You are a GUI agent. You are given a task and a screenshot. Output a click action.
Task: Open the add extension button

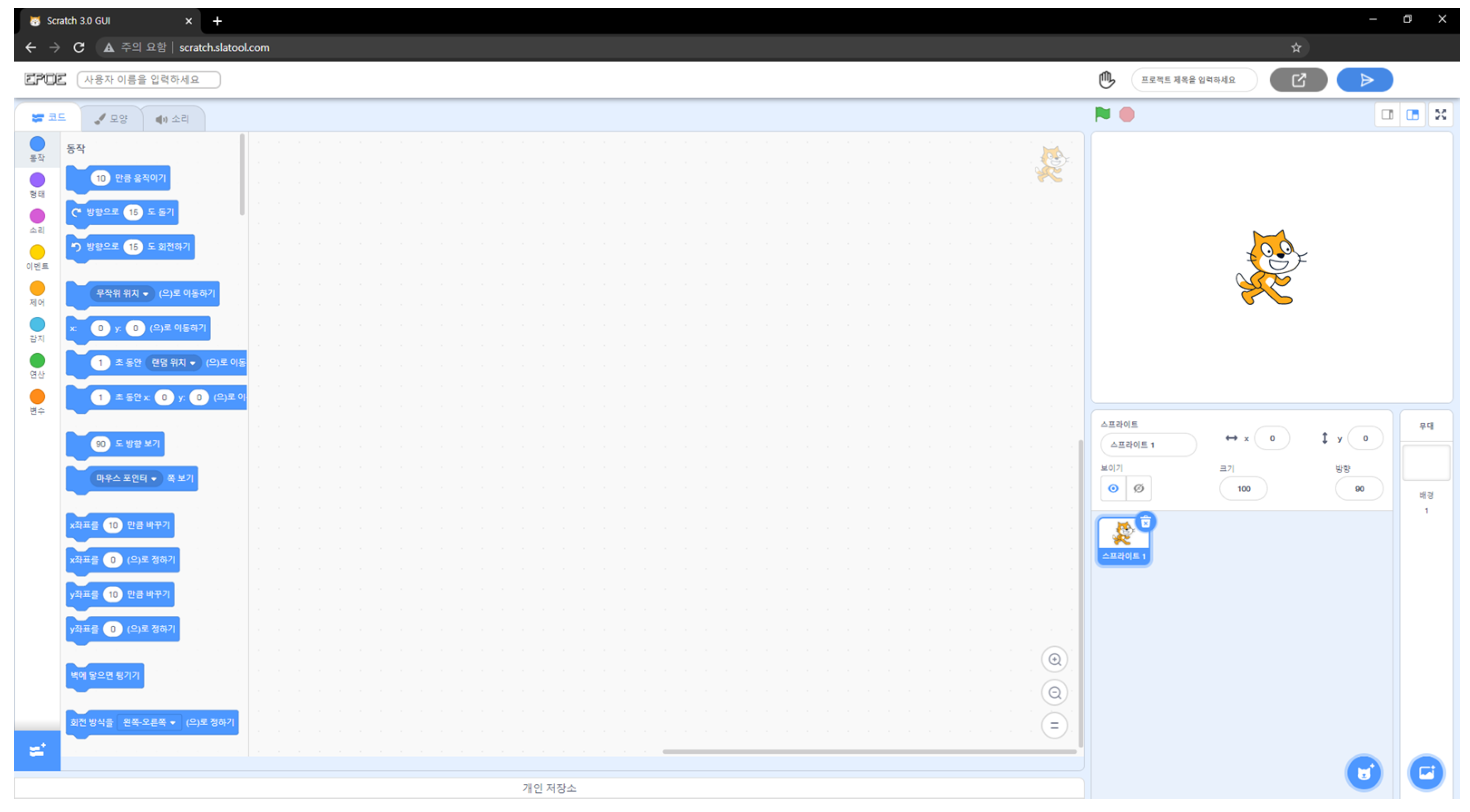click(37, 750)
